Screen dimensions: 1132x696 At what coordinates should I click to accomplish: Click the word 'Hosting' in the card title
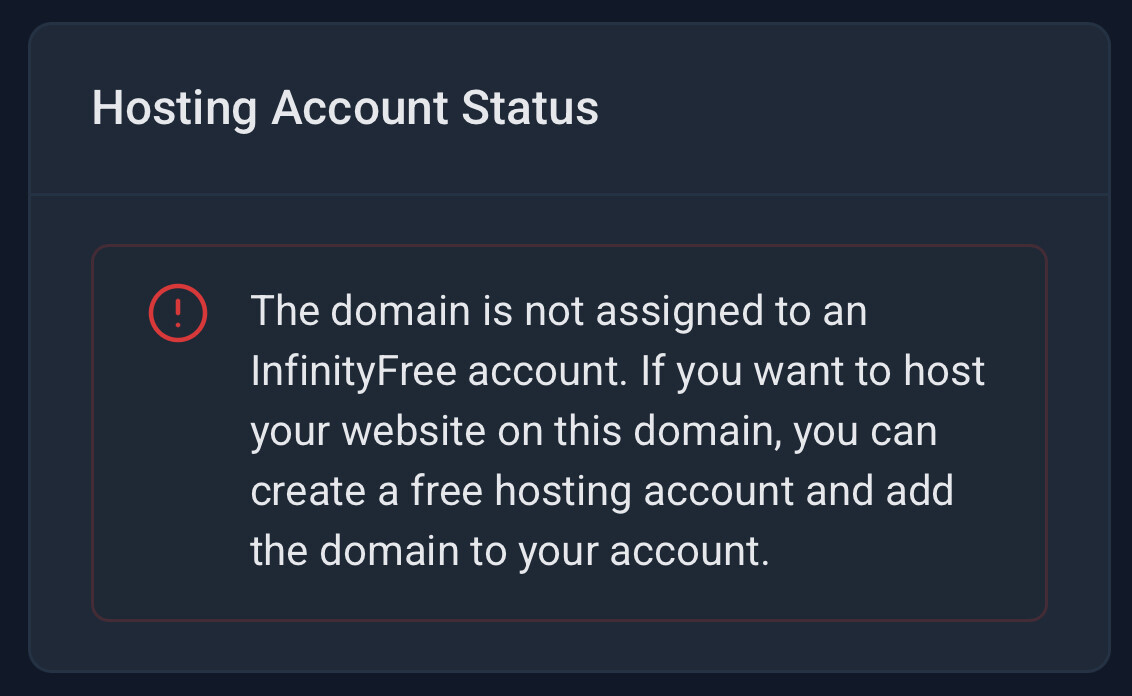point(174,108)
